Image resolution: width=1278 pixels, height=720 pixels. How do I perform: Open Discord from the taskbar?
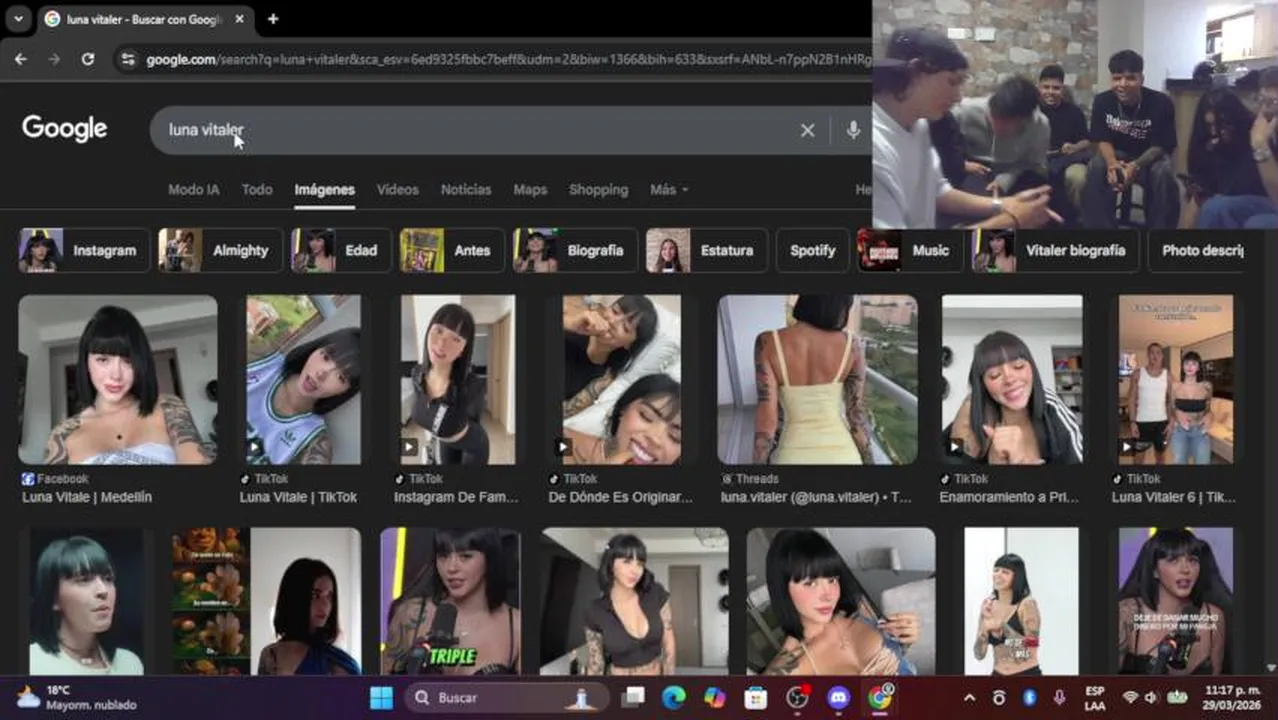(839, 697)
